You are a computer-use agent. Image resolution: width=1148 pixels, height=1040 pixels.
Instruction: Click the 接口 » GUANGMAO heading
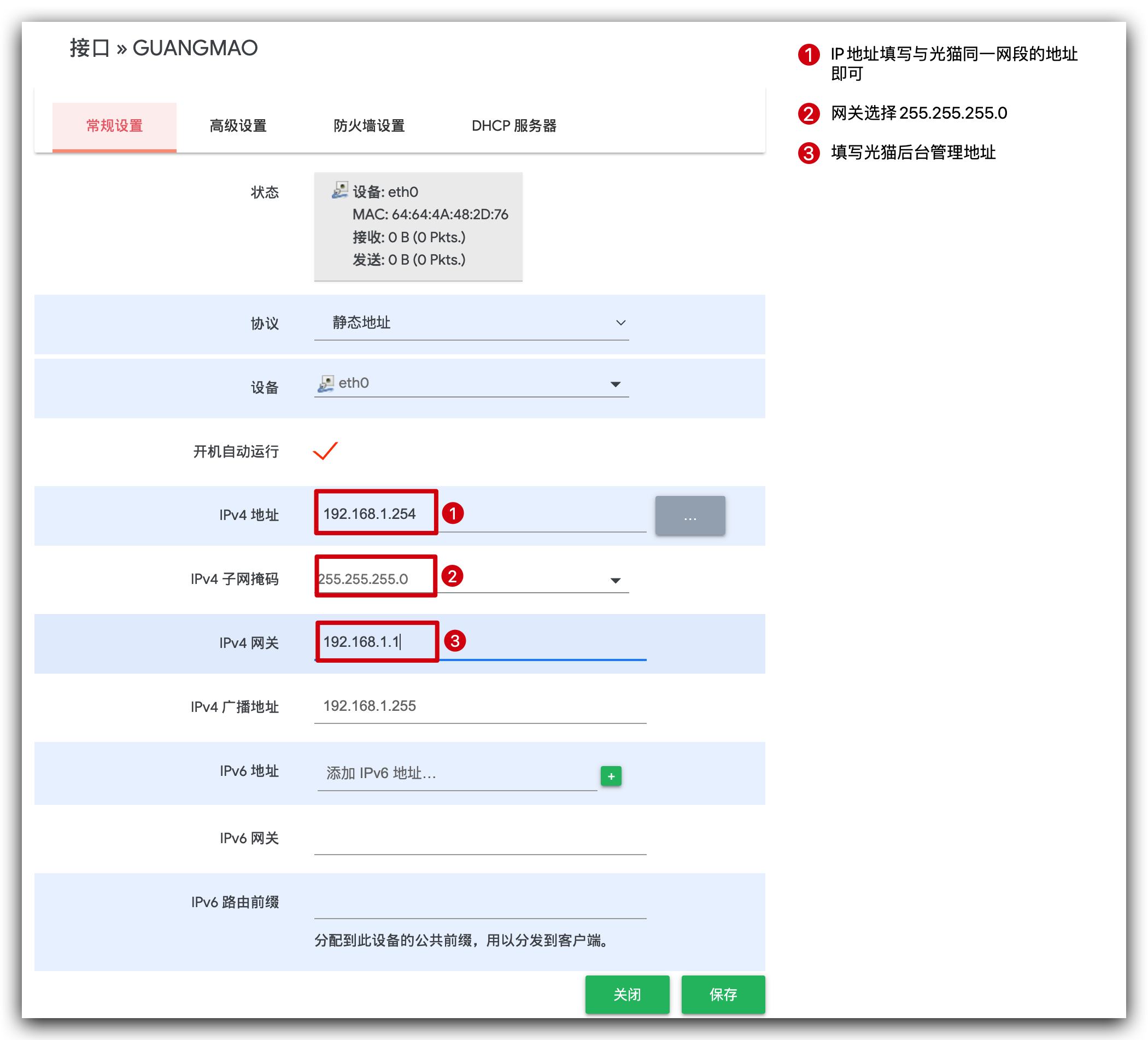[x=164, y=49]
